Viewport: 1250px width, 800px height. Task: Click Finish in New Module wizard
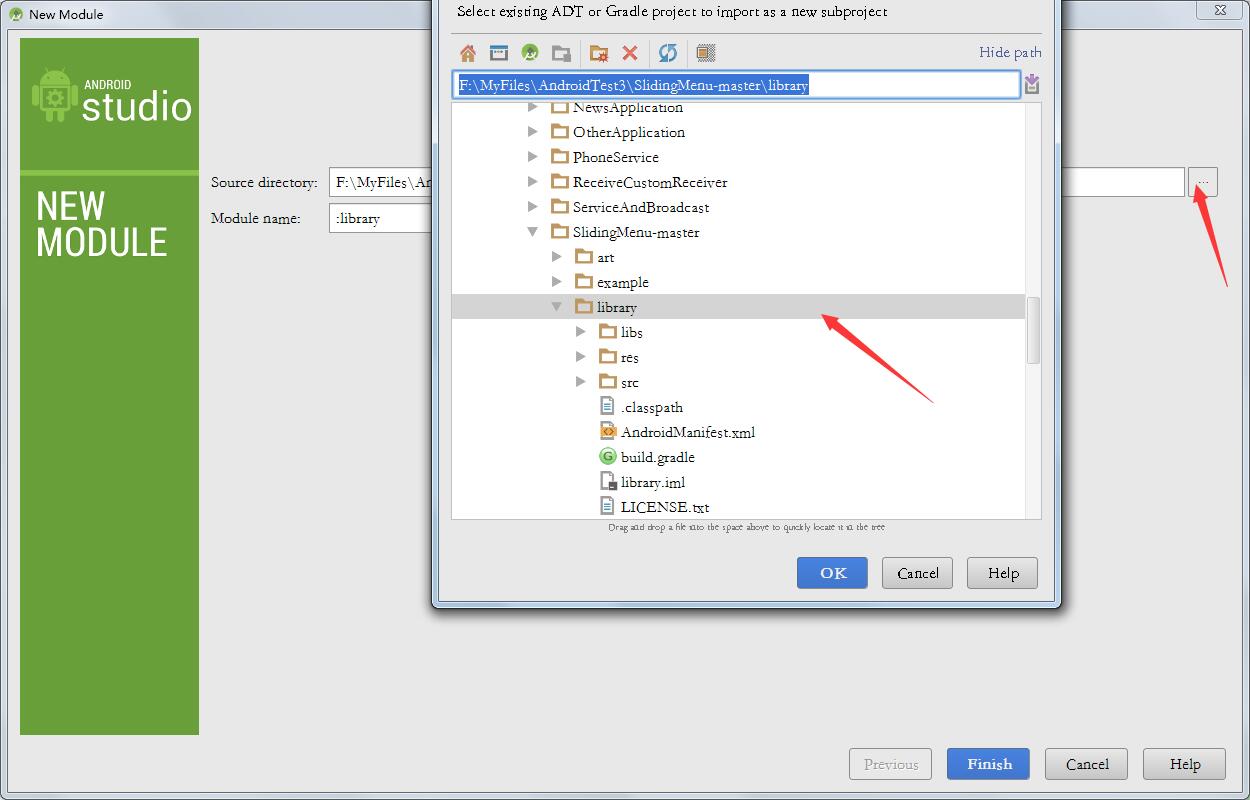pos(989,764)
